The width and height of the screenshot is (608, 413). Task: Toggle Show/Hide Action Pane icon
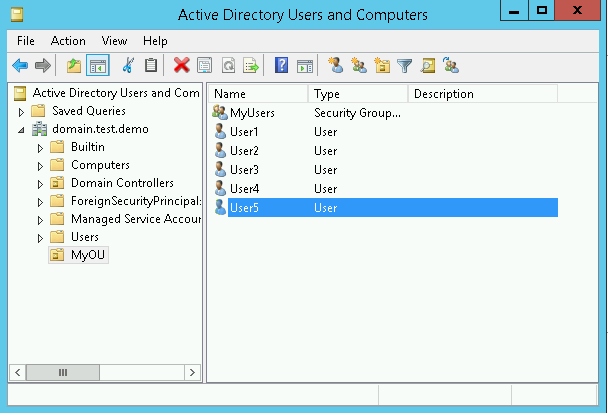[305, 66]
